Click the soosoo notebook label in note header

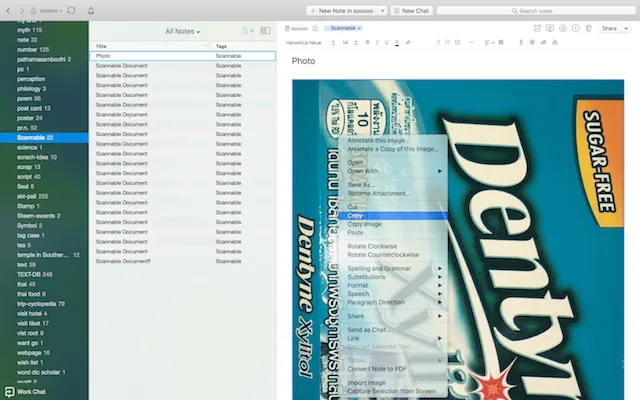(297, 29)
